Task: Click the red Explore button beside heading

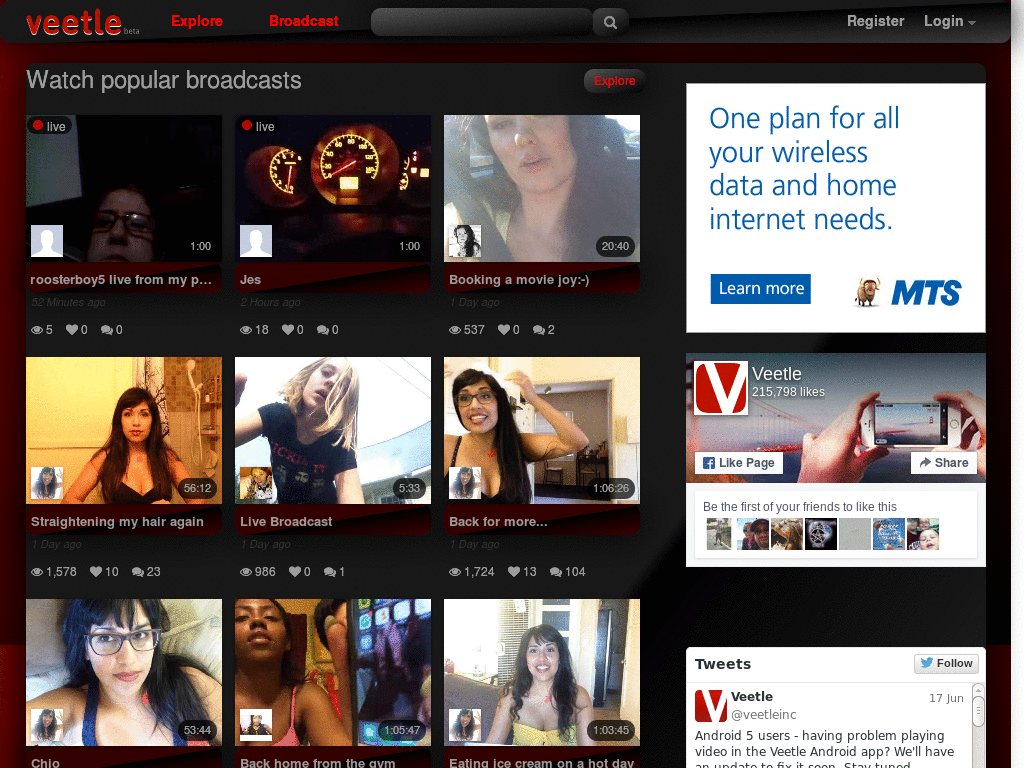Action: click(x=615, y=81)
